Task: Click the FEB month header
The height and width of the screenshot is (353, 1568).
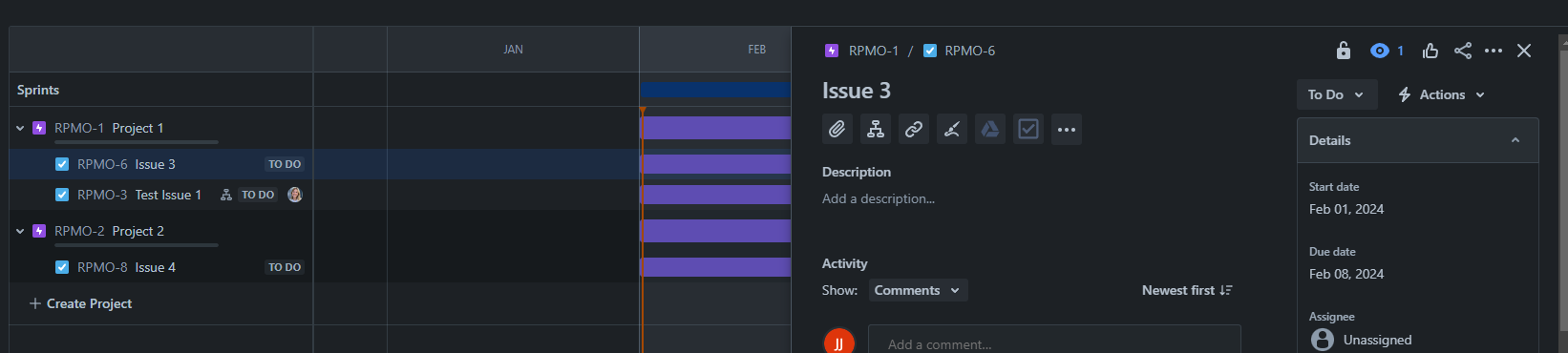Action: click(x=757, y=50)
